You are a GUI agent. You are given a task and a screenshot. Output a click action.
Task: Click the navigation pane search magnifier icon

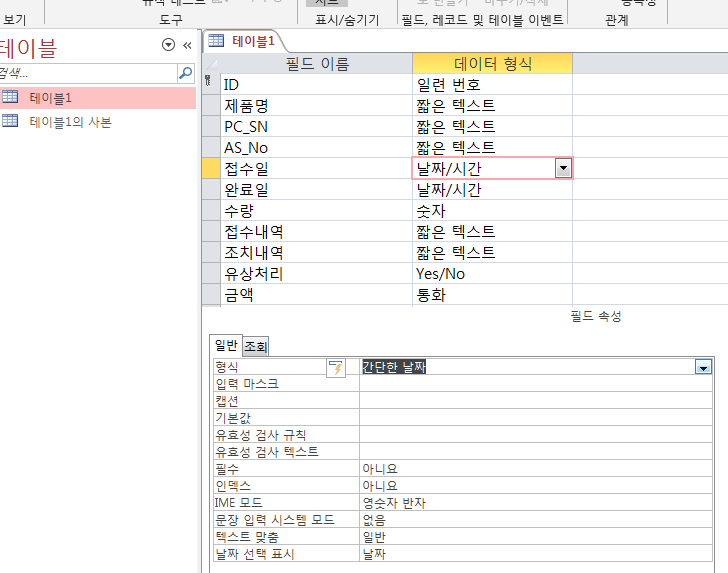click(185, 73)
